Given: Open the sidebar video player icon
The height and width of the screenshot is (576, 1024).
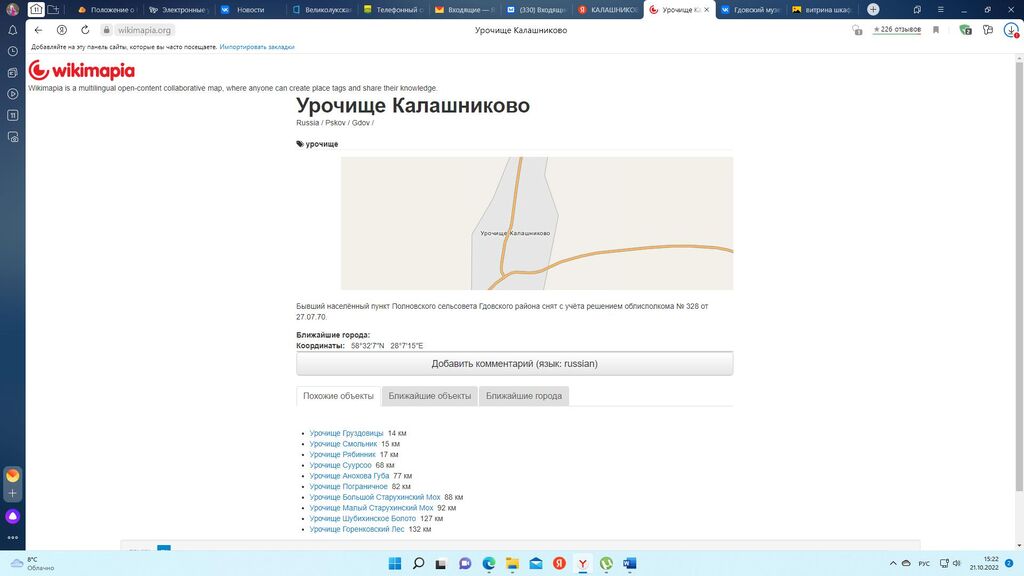Looking at the screenshot, I should tap(13, 94).
